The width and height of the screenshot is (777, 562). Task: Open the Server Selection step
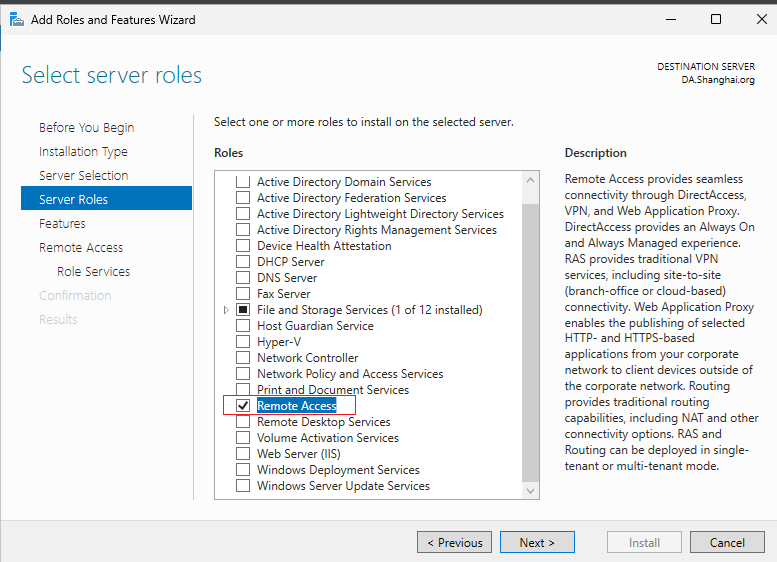click(84, 176)
